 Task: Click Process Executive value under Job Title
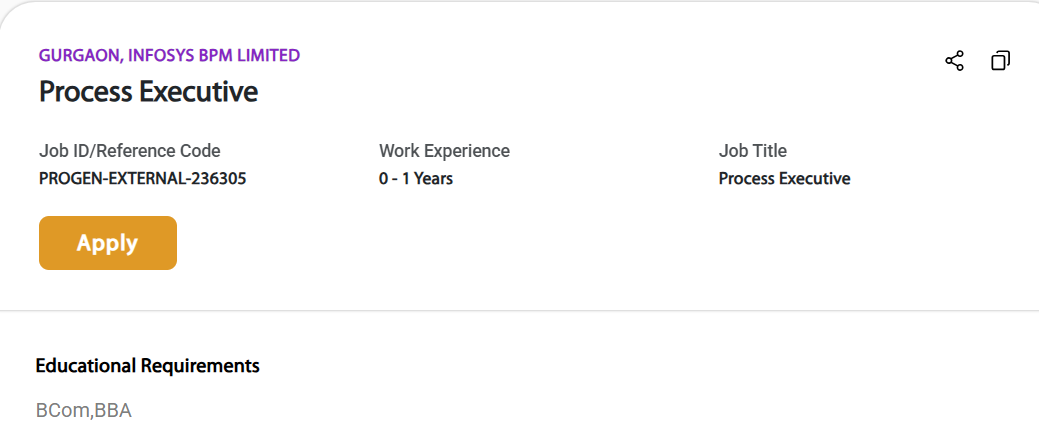tap(784, 179)
